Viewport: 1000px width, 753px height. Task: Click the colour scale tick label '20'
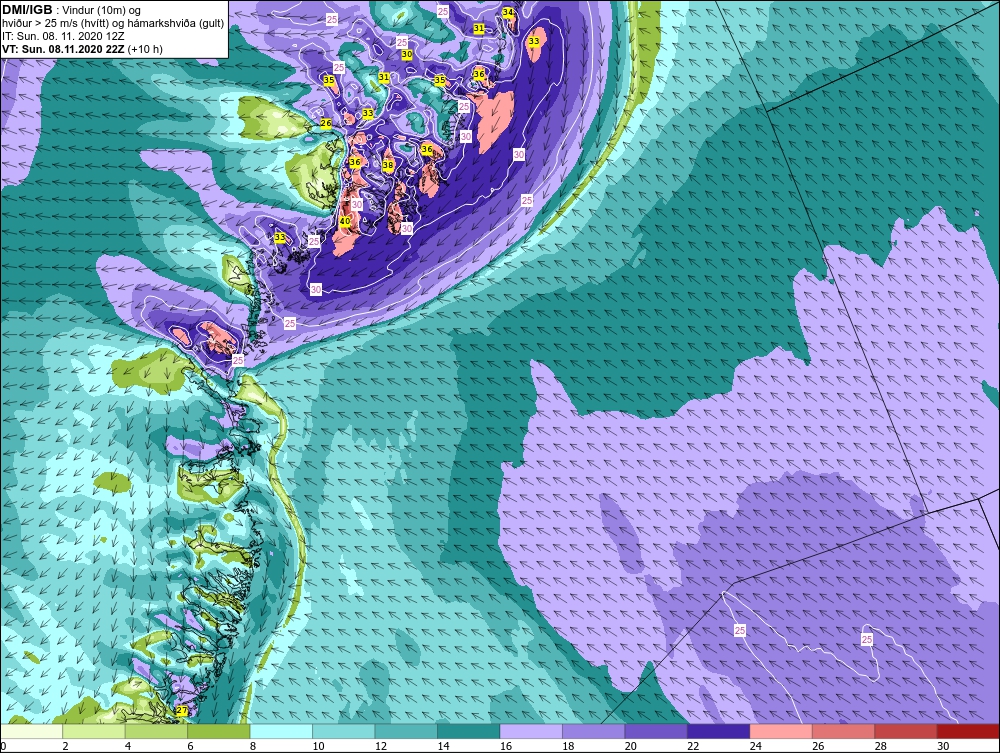631,746
